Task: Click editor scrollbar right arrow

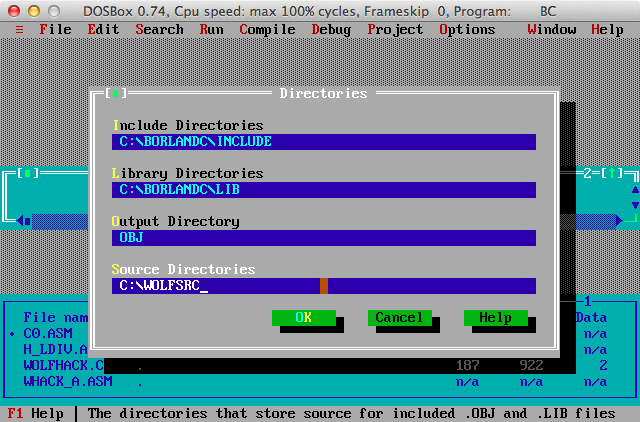Action: (x=620, y=221)
